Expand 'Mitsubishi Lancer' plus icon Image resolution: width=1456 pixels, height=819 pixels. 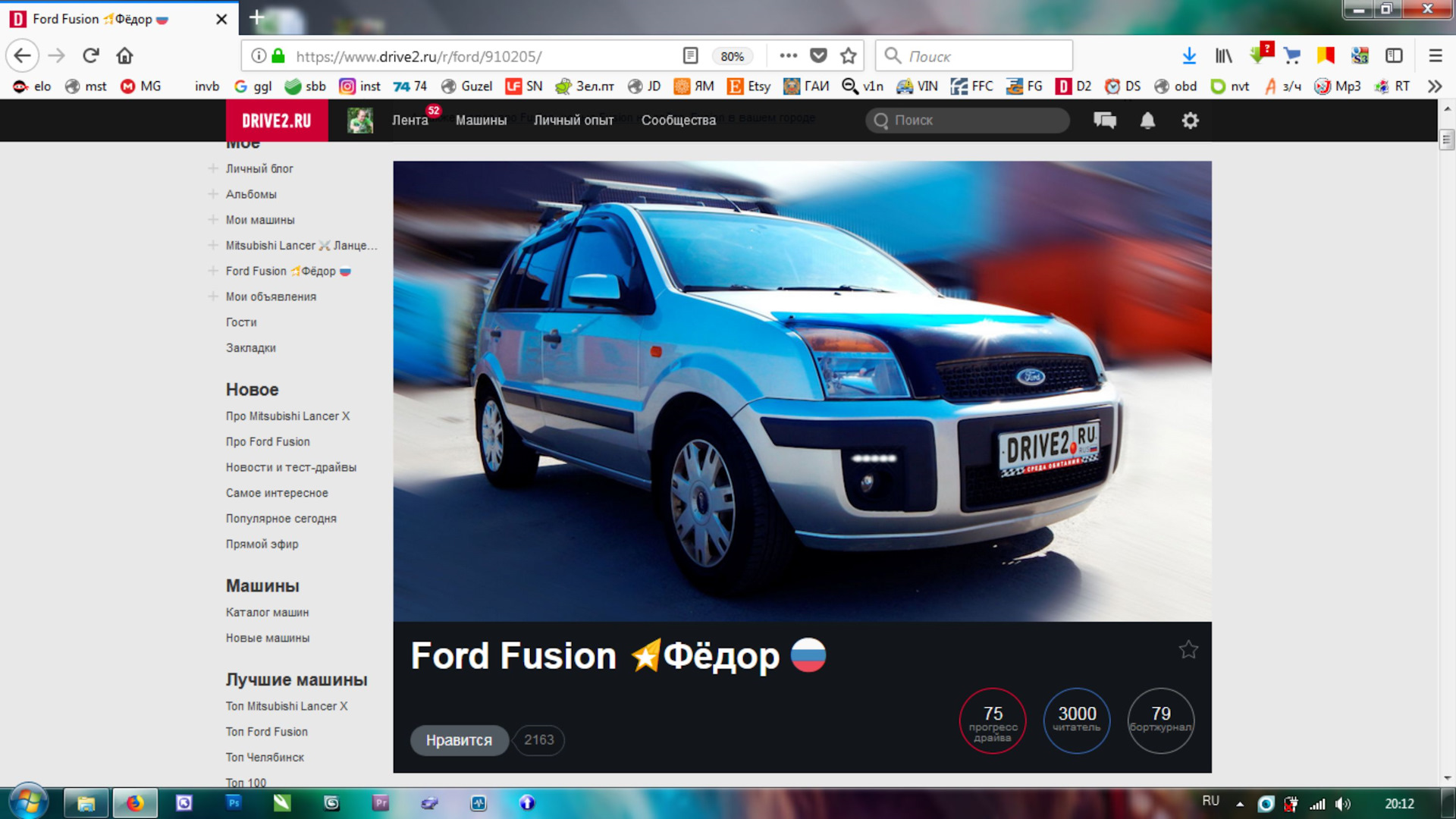[213, 245]
